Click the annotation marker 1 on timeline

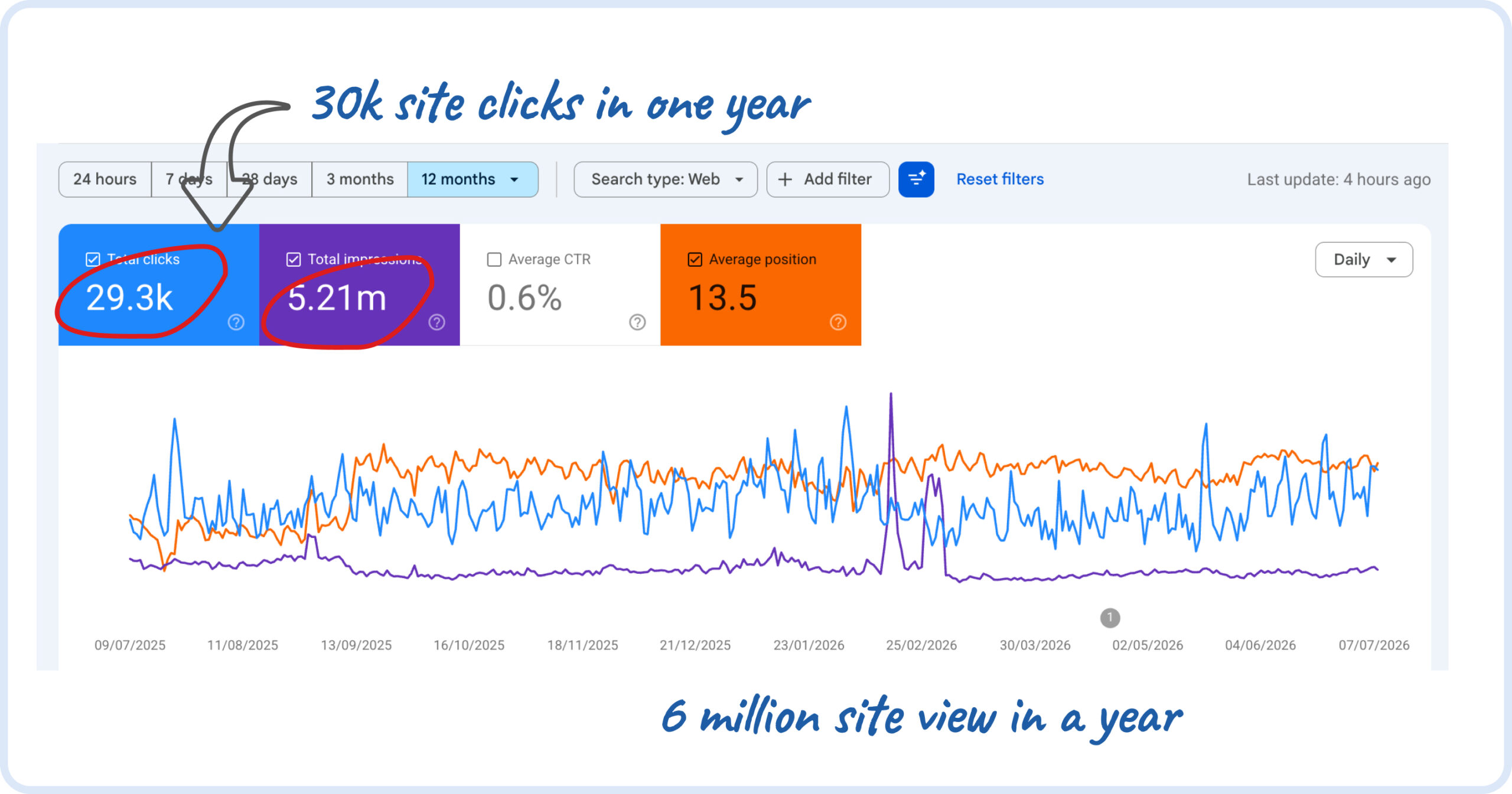pyautogui.click(x=1110, y=618)
